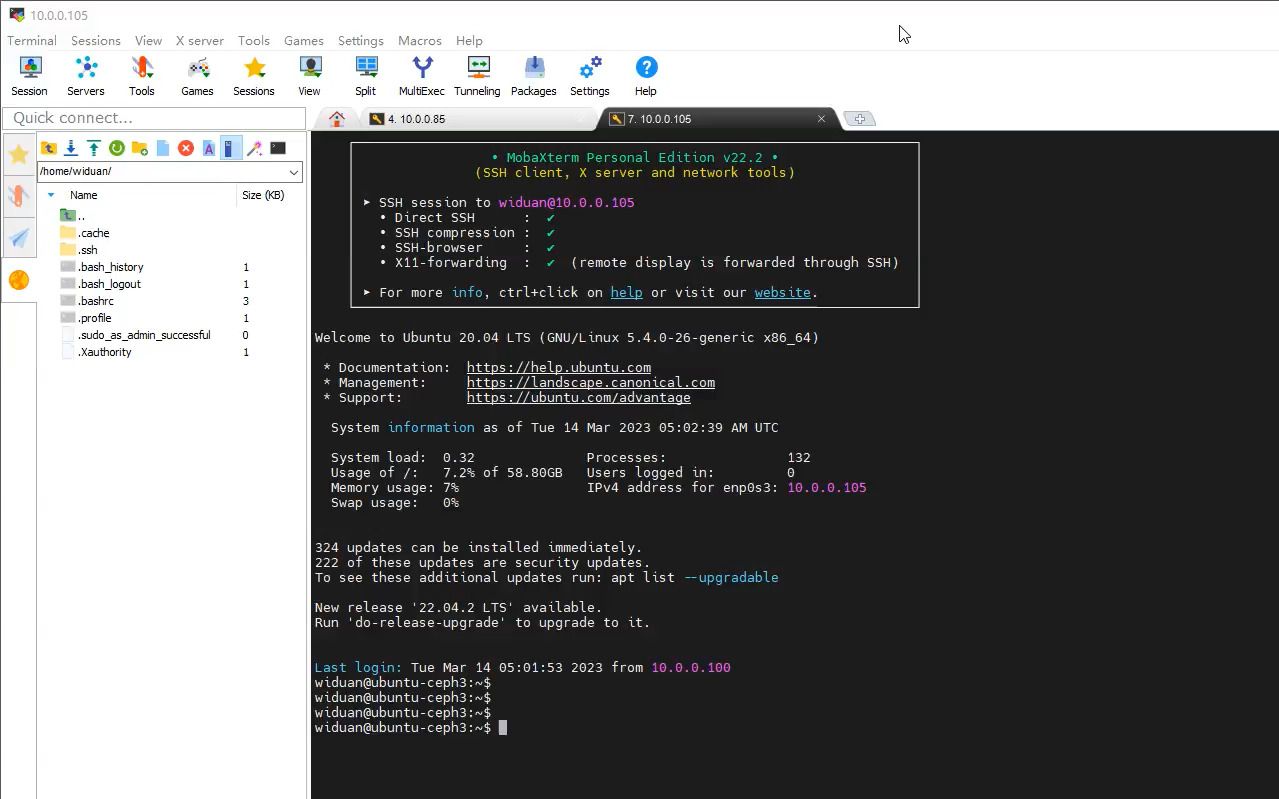Toggle the follow terminal folder icon
The image size is (1279, 799).
coord(231,148)
